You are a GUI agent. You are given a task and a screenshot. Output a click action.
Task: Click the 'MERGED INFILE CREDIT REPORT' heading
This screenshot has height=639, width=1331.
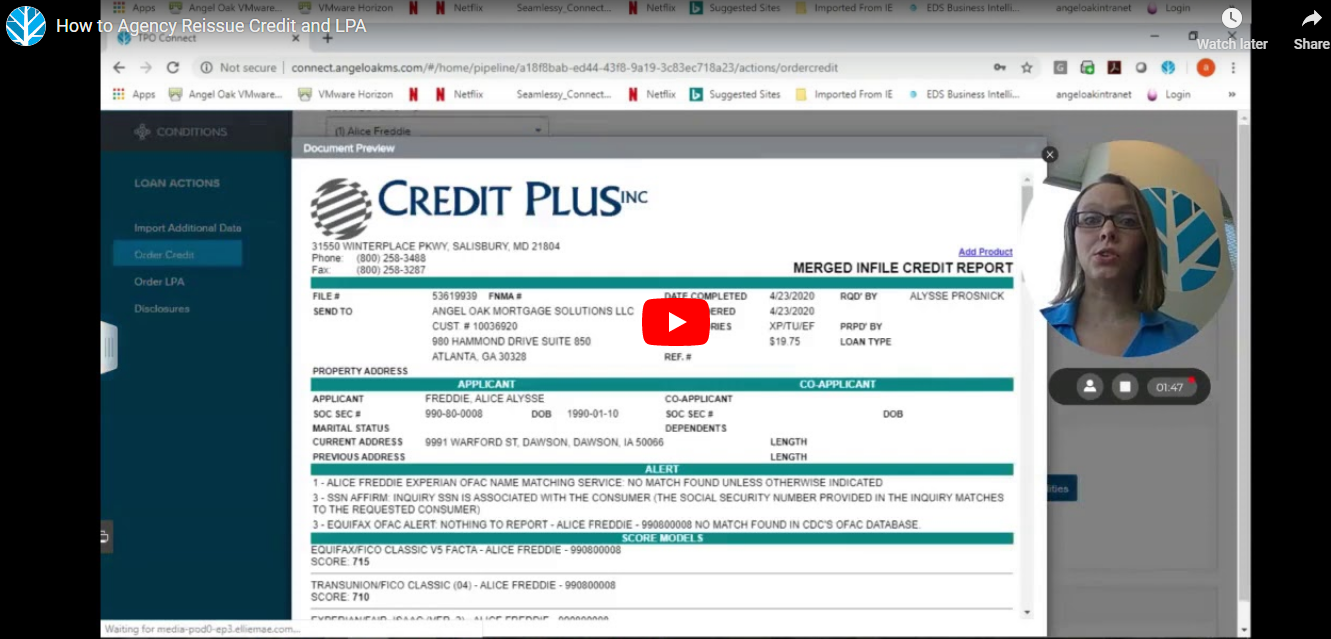[903, 268]
